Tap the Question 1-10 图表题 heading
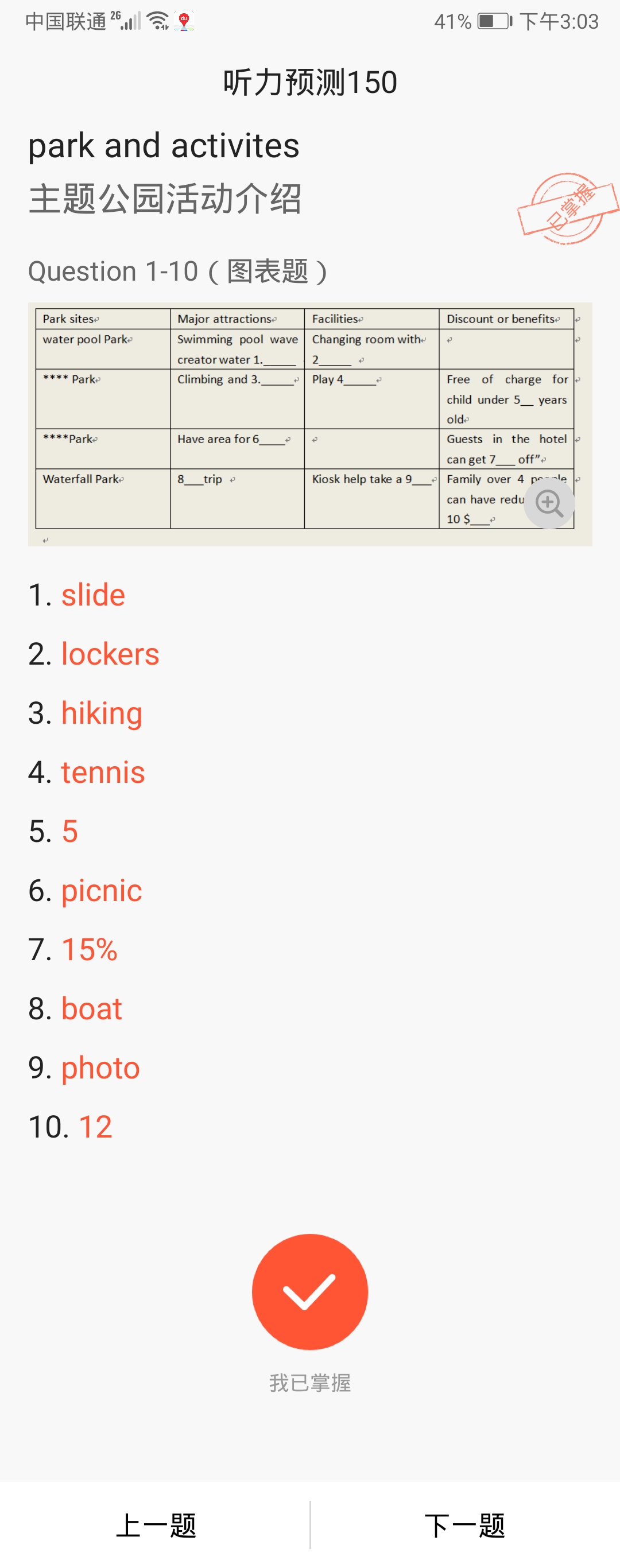Screen dimensions: 620x1568 178,271
